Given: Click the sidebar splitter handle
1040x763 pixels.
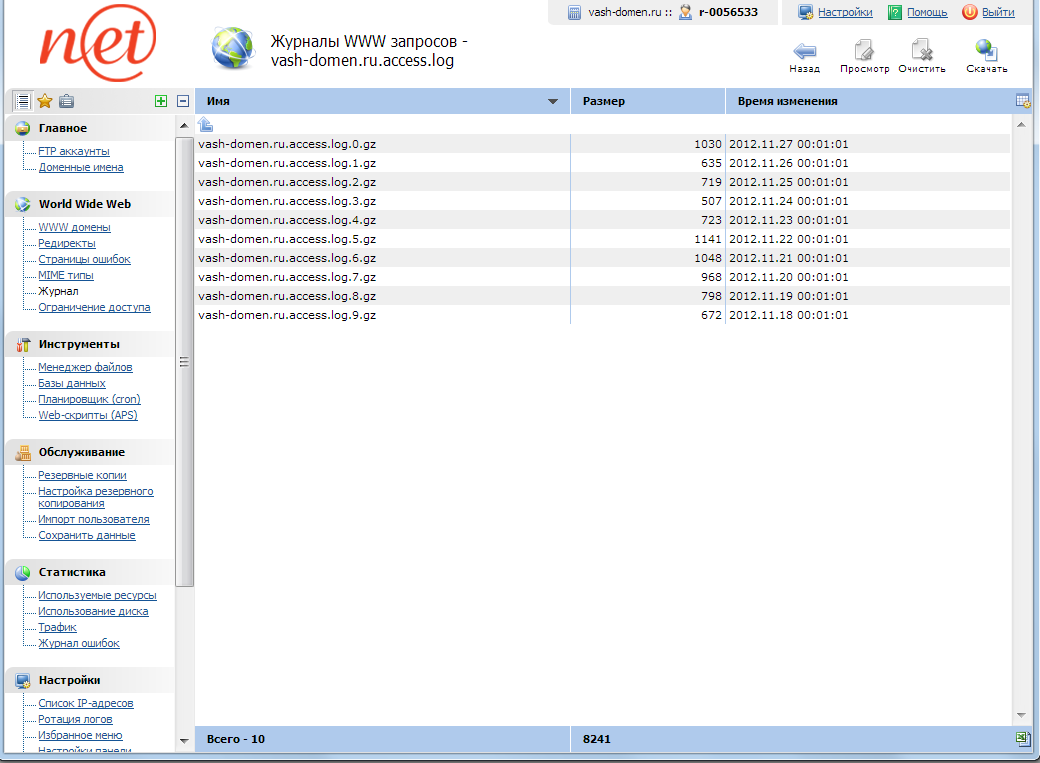Looking at the screenshot, I should click(x=184, y=363).
